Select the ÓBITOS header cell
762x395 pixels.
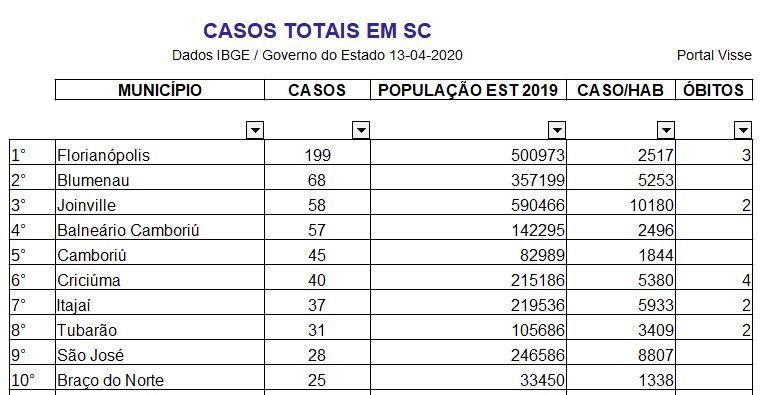714,90
